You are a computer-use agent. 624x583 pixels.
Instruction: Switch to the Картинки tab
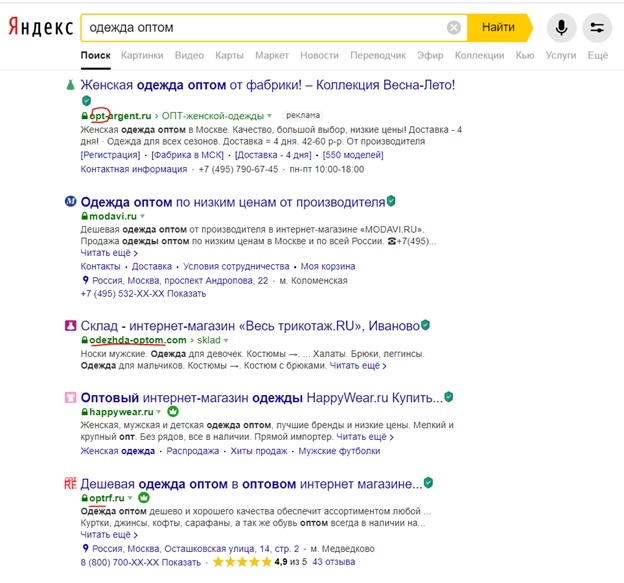click(x=142, y=55)
